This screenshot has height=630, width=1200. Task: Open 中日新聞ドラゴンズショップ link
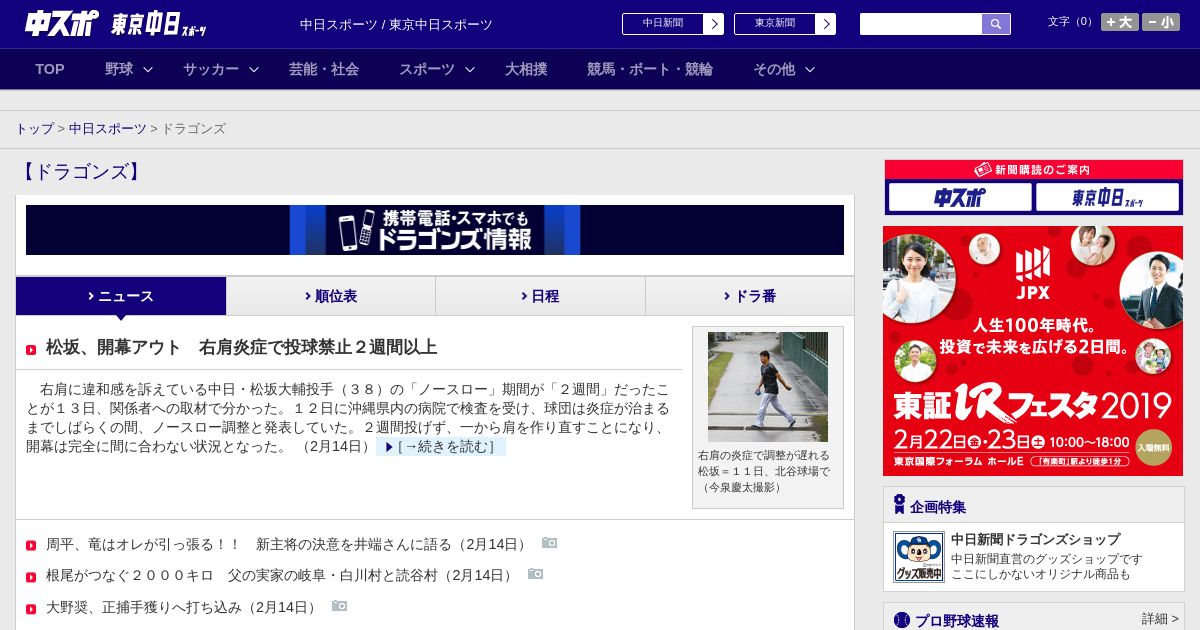1035,539
